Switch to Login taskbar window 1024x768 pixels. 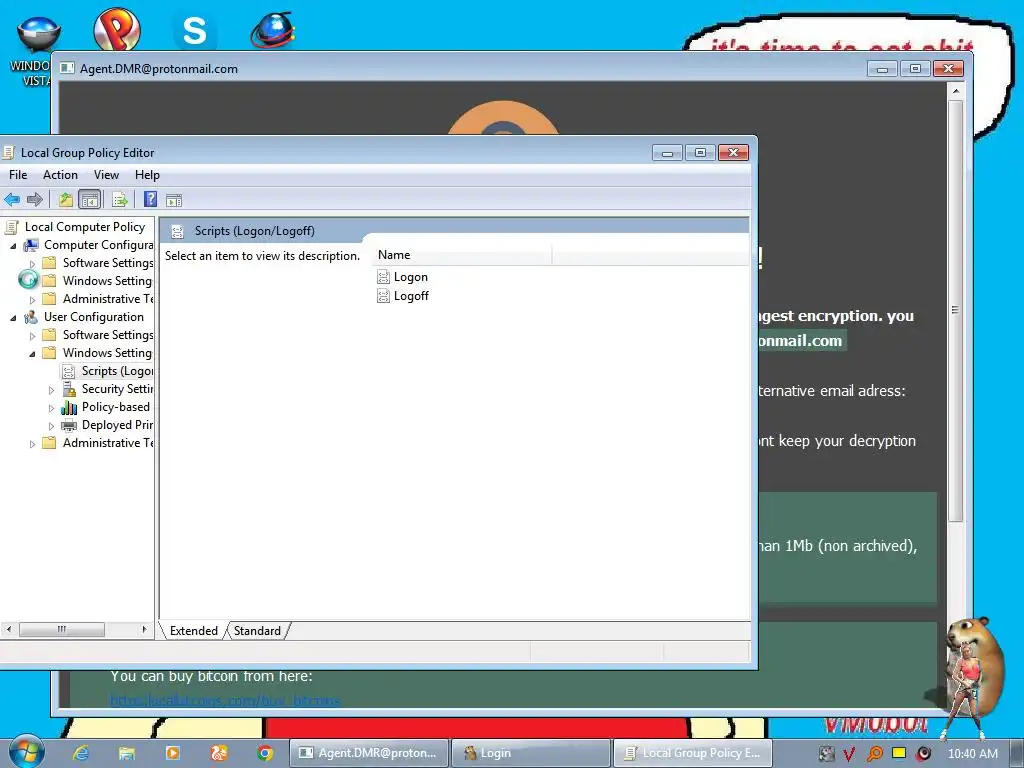point(531,753)
